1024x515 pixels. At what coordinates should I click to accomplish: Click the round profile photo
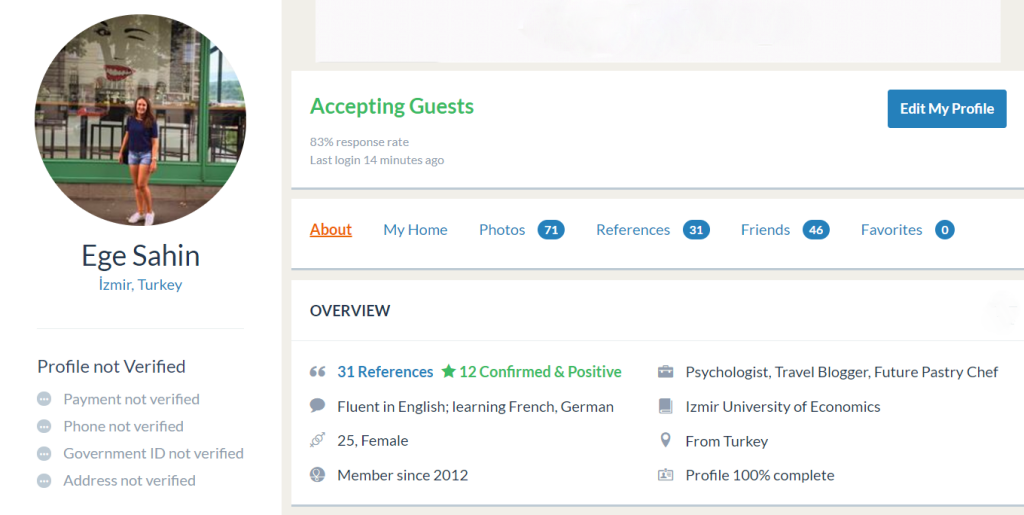[x=140, y=120]
